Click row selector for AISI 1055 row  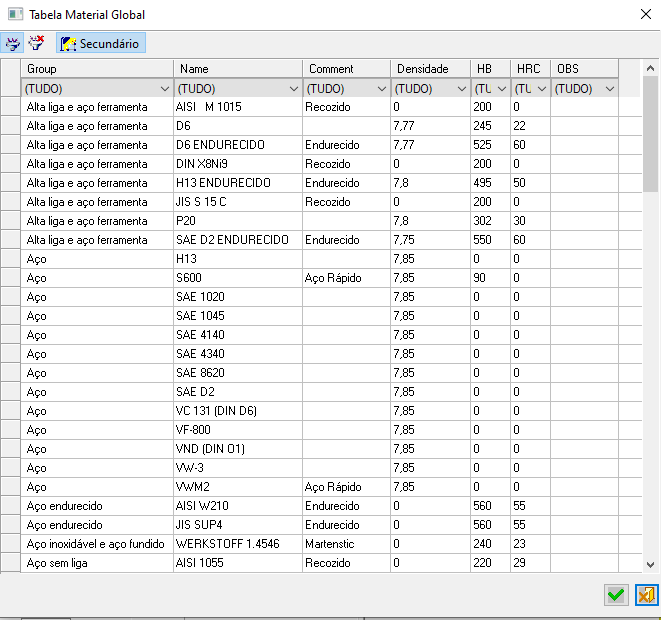[x=11, y=563]
